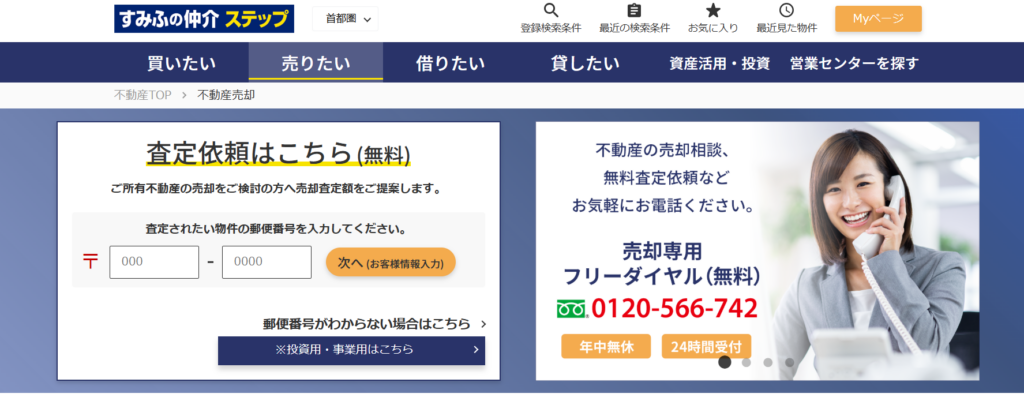Click the free dial logo icon

click(573, 308)
